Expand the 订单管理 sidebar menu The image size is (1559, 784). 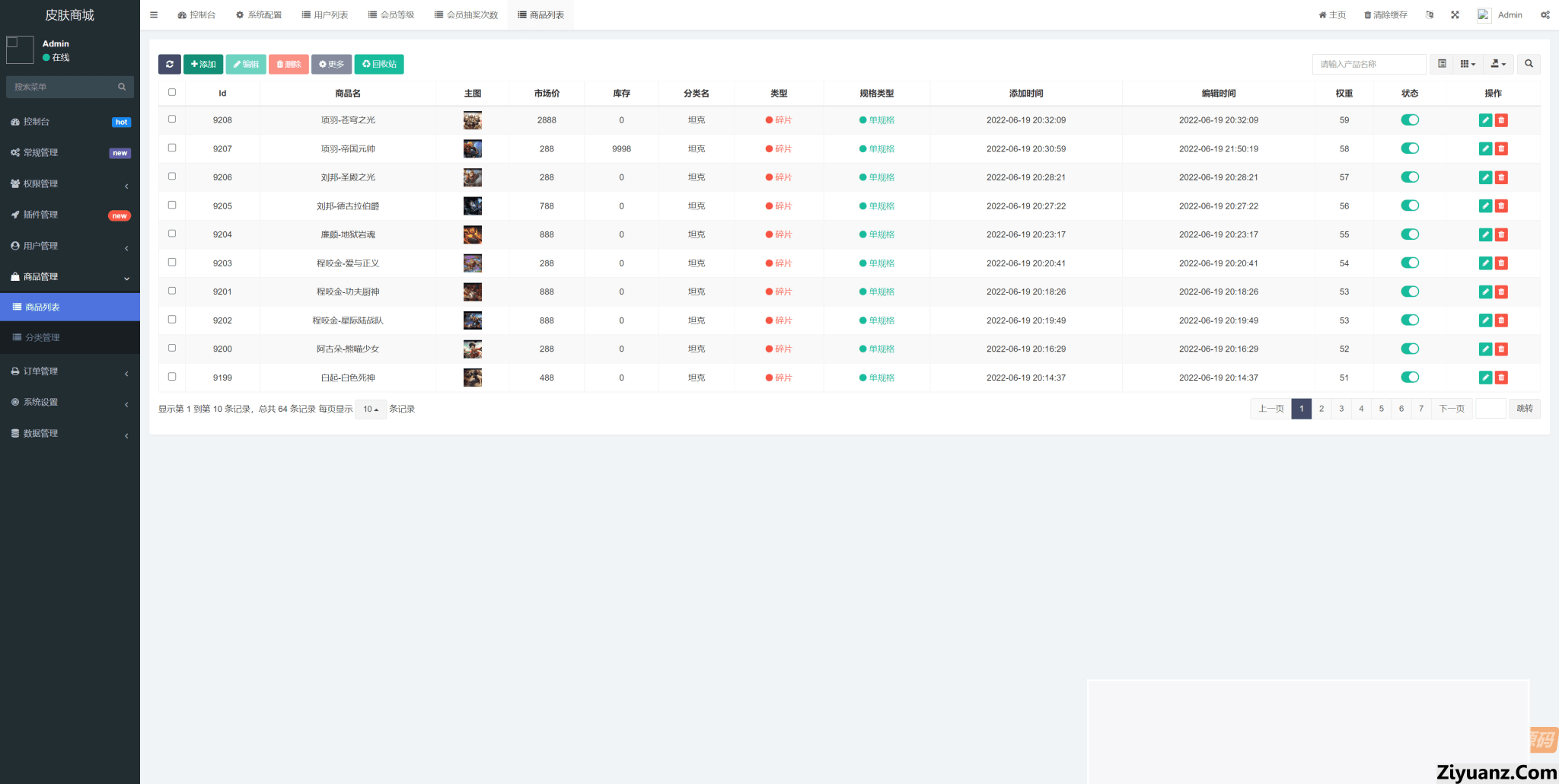(x=70, y=371)
